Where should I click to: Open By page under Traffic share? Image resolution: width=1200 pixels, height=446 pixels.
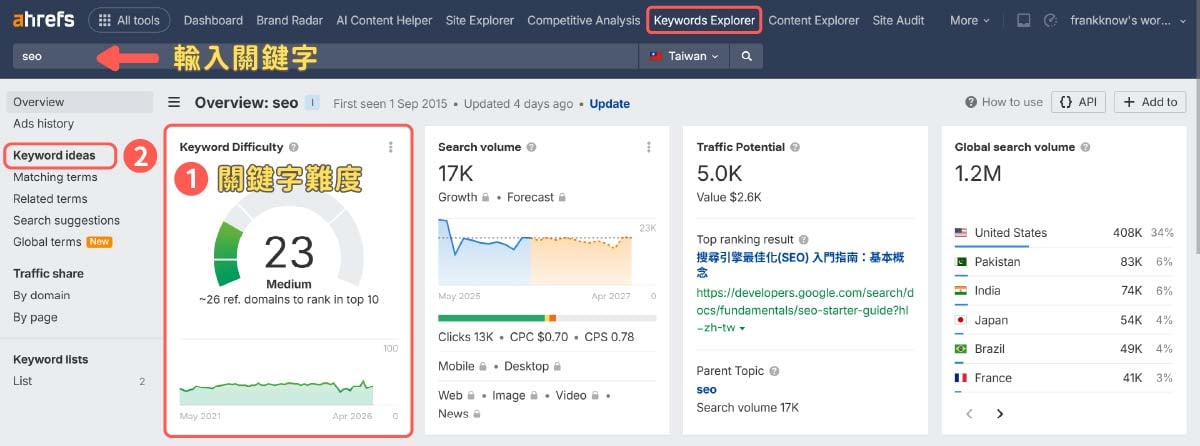tap(35, 318)
